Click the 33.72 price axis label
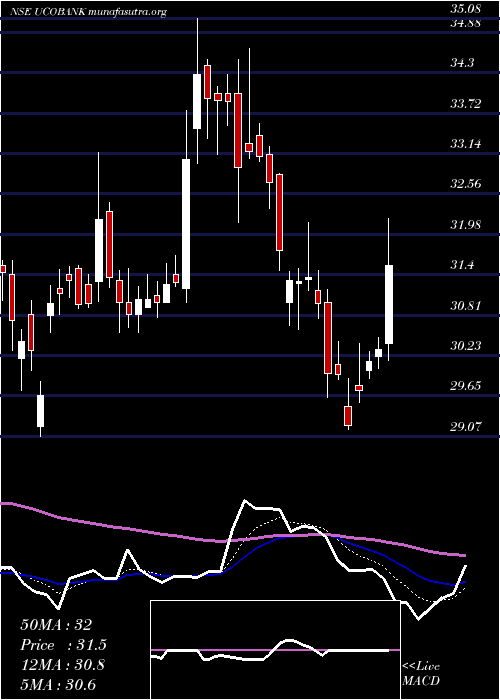Image resolution: width=500 pixels, height=700 pixels. click(466, 104)
